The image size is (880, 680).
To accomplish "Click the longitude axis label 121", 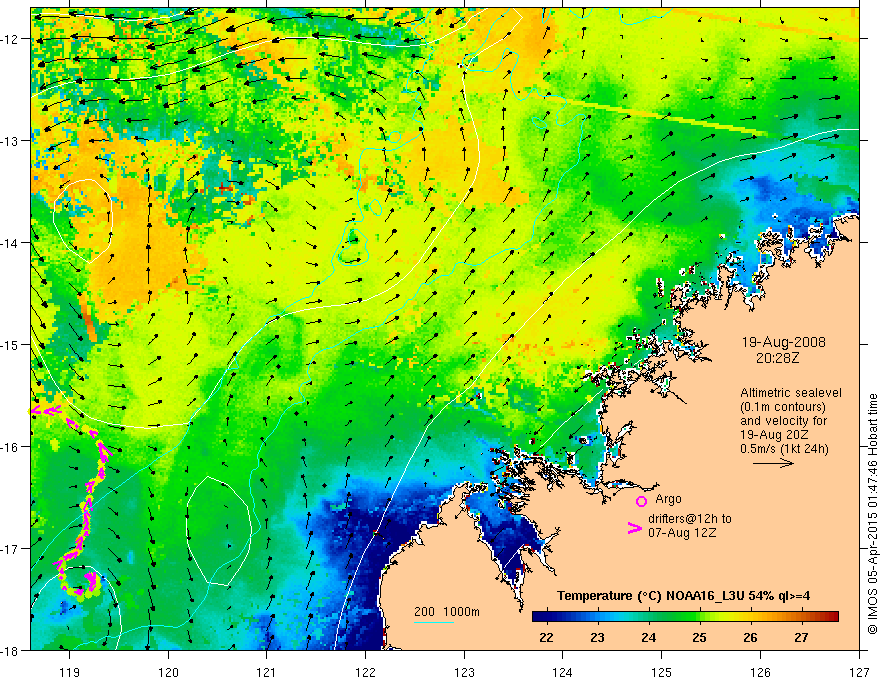I will coord(267,672).
